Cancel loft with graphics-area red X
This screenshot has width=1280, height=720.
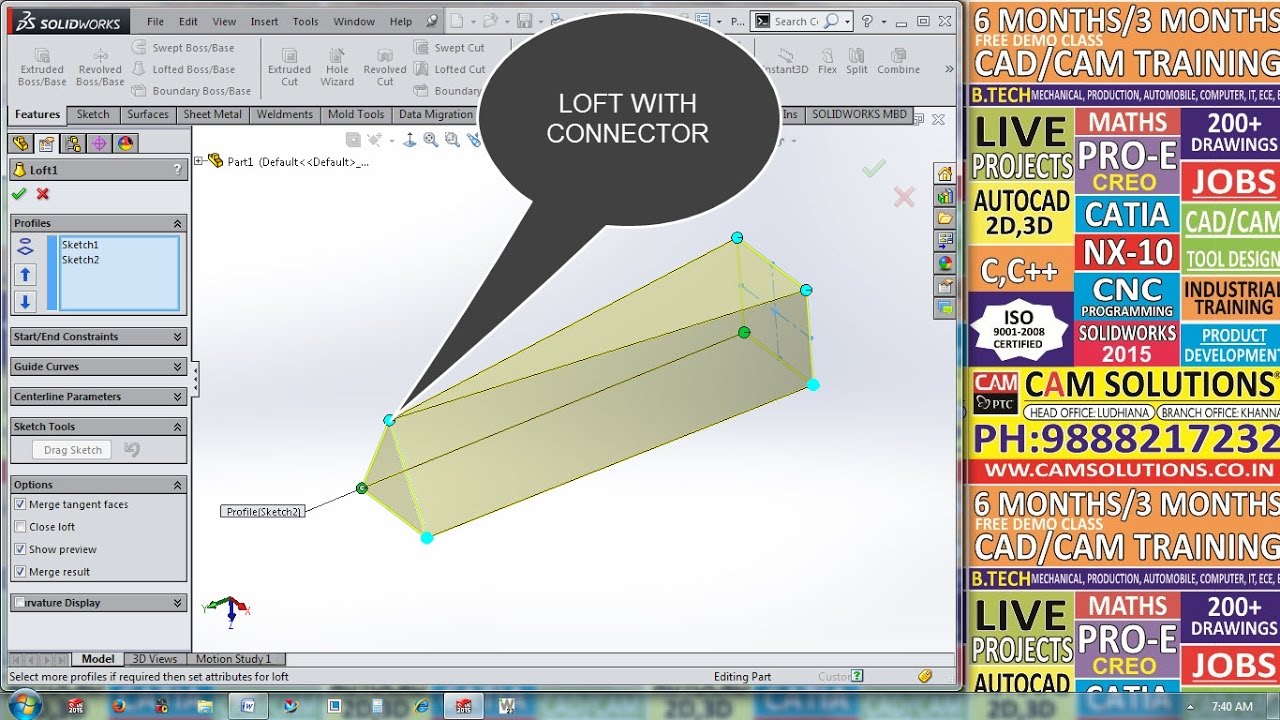coord(904,197)
